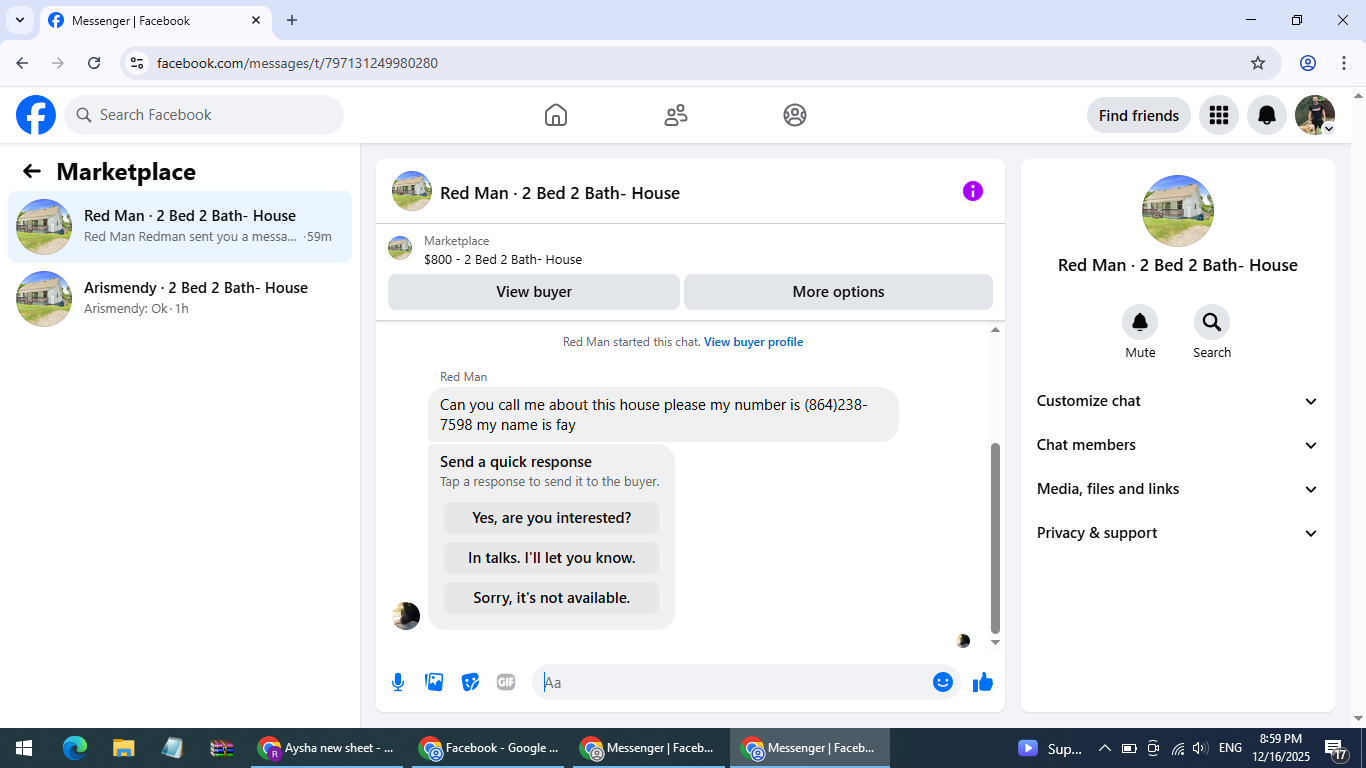Navigate back in browser

(x=22, y=63)
